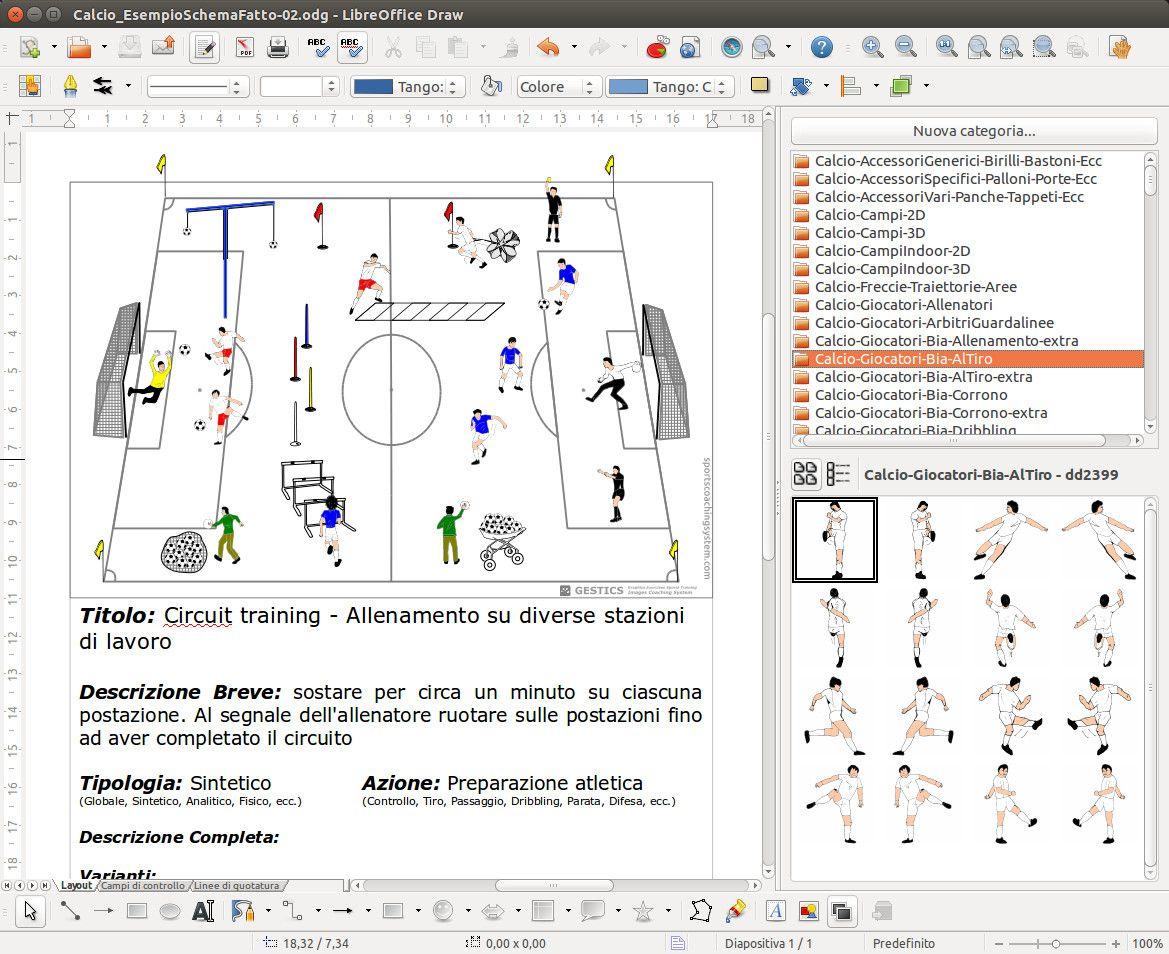Click the Help icon in the toolbar
This screenshot has height=954, width=1169.
click(821, 47)
